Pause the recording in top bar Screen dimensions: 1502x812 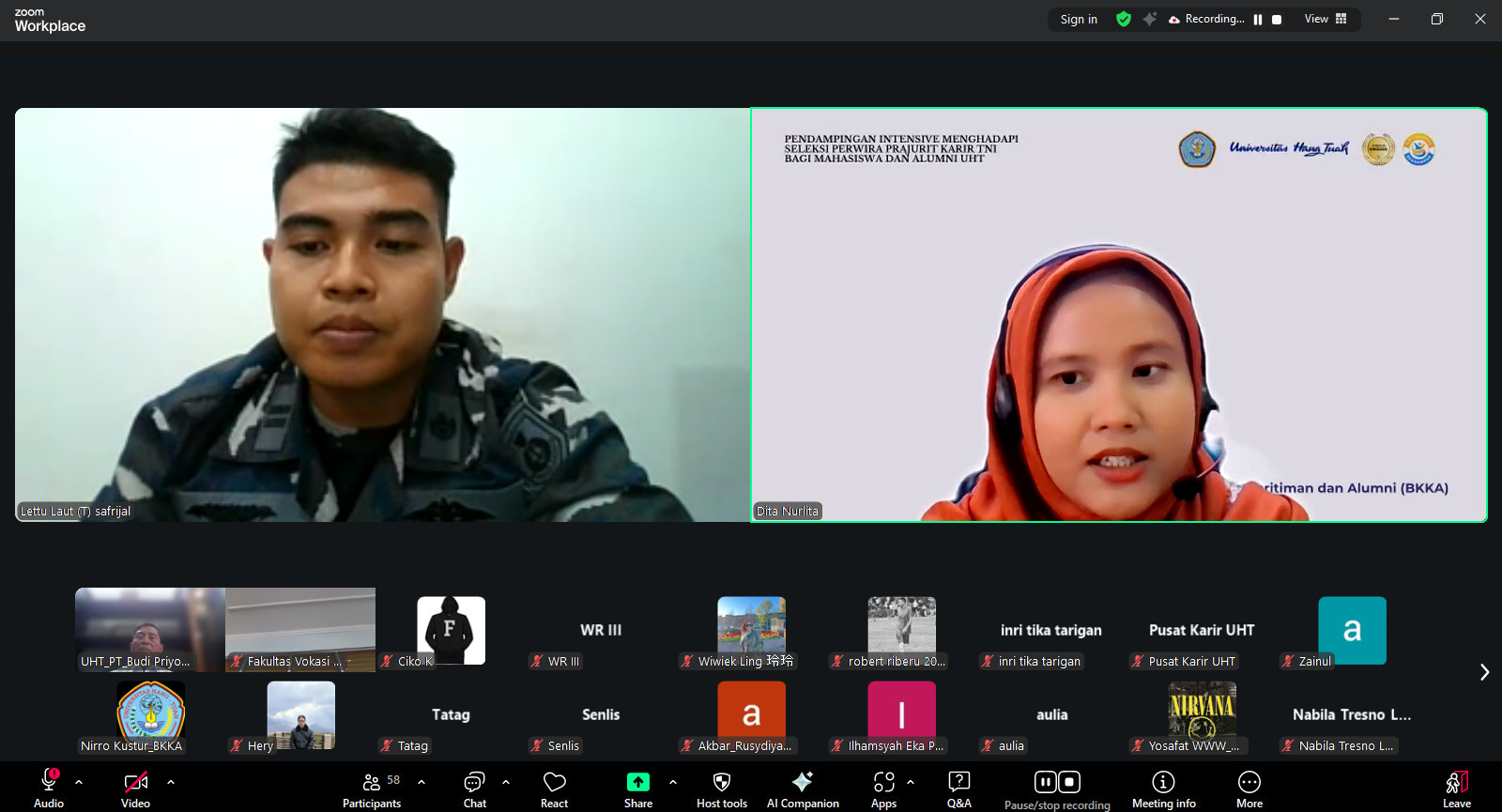coord(1258,20)
